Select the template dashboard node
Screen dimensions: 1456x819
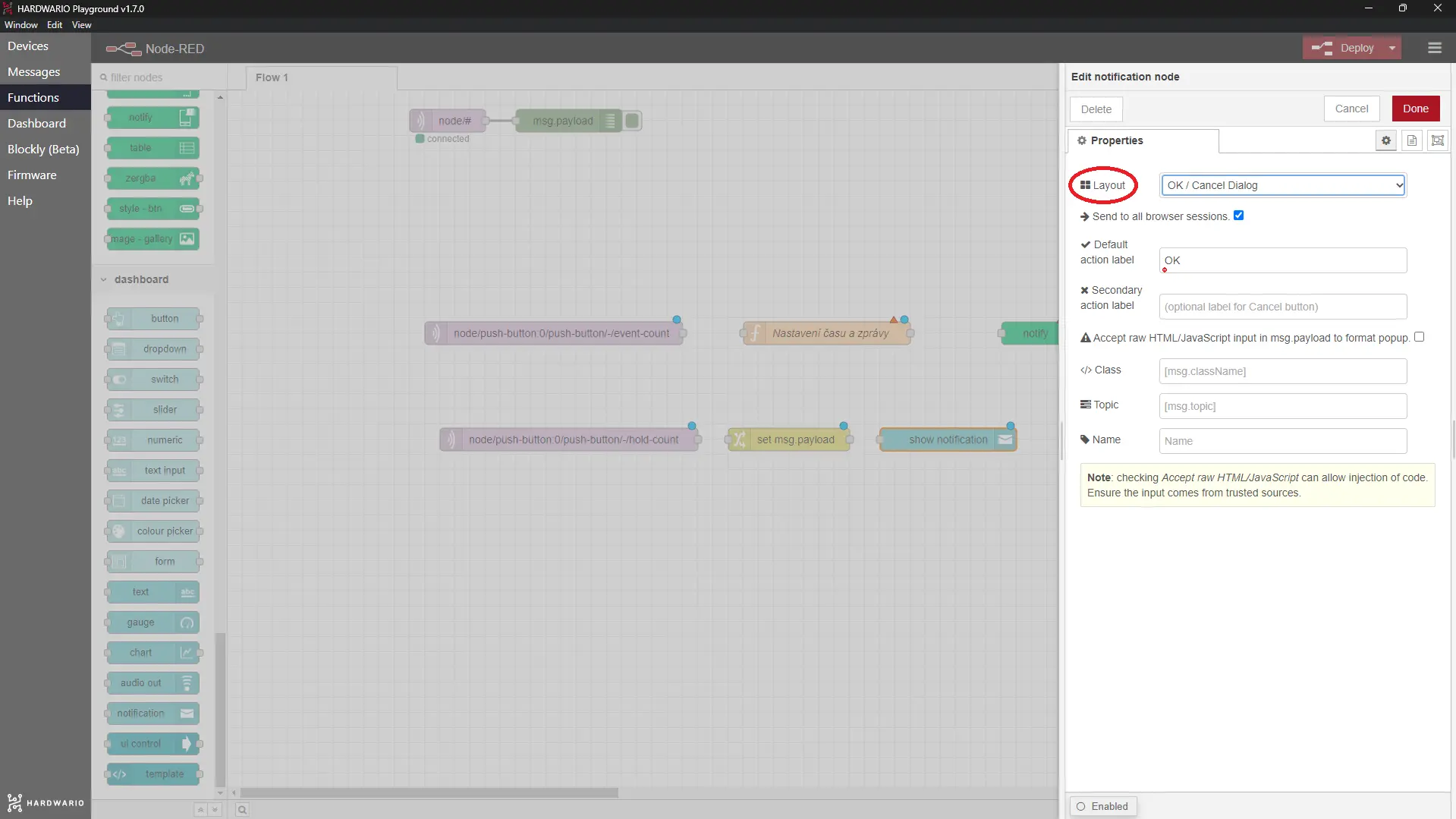point(153,774)
